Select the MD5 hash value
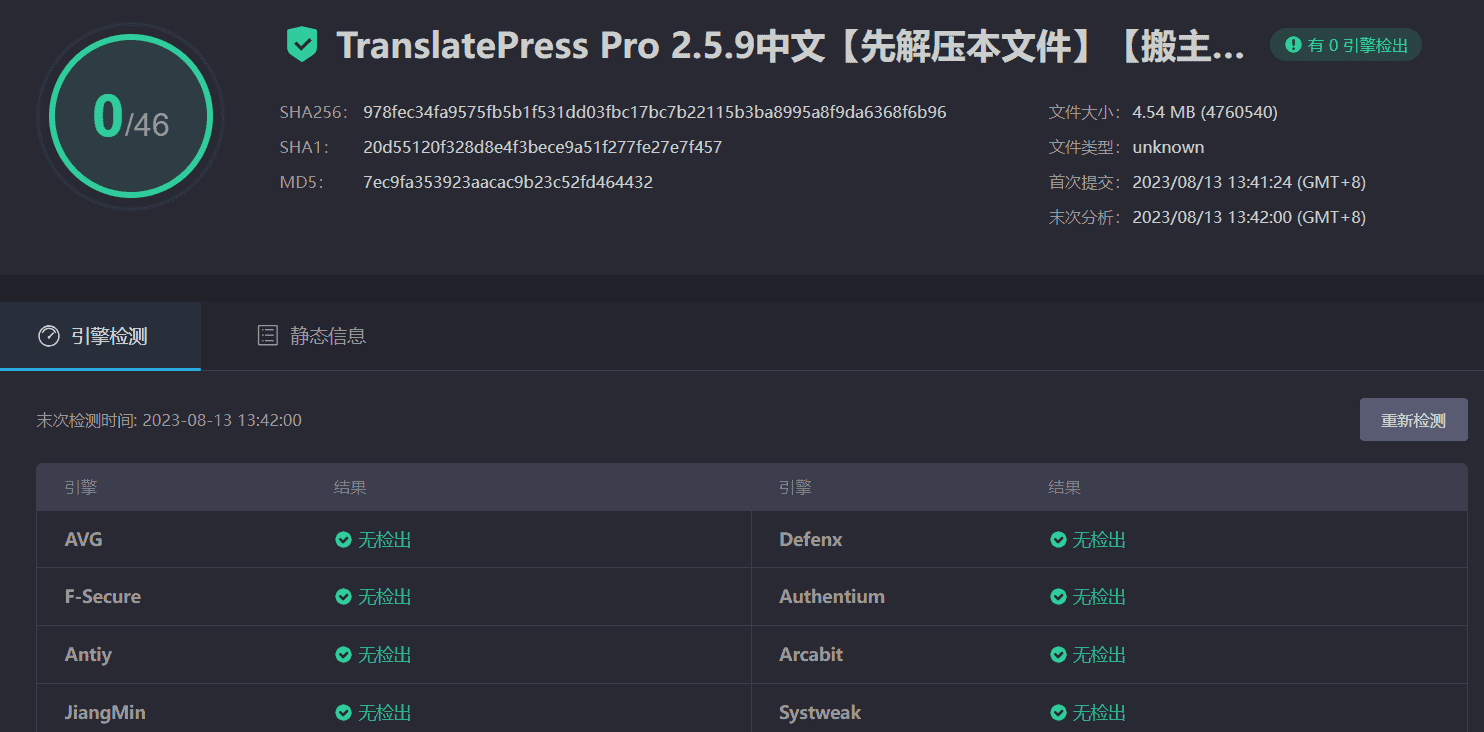This screenshot has height=732, width=1484. pyautogui.click(x=508, y=182)
